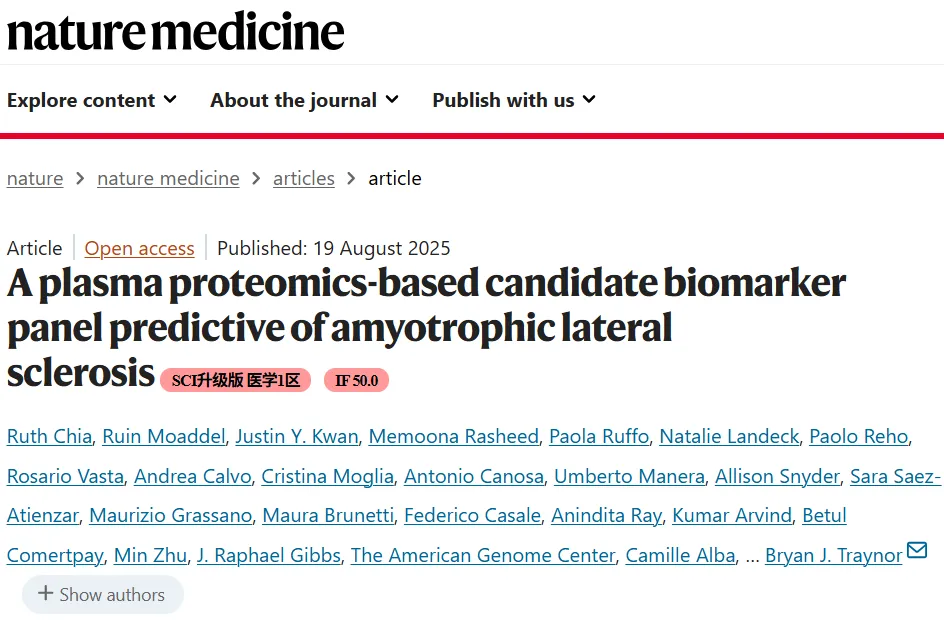This screenshot has height=627, width=944.
Task: Expand the Explore content menu
Action: click(92, 100)
